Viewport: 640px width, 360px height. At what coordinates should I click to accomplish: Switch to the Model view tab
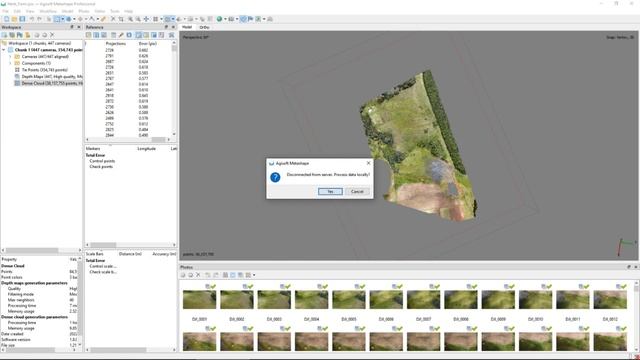[x=187, y=27]
